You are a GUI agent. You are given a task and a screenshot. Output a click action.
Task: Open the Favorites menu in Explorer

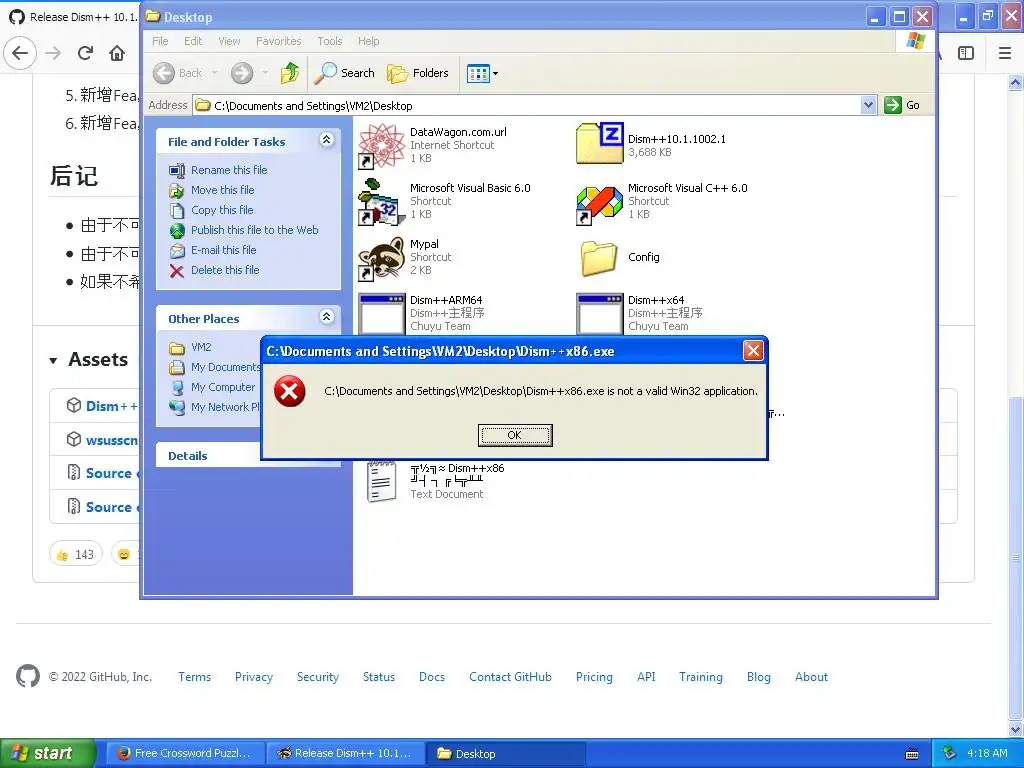pyautogui.click(x=279, y=41)
